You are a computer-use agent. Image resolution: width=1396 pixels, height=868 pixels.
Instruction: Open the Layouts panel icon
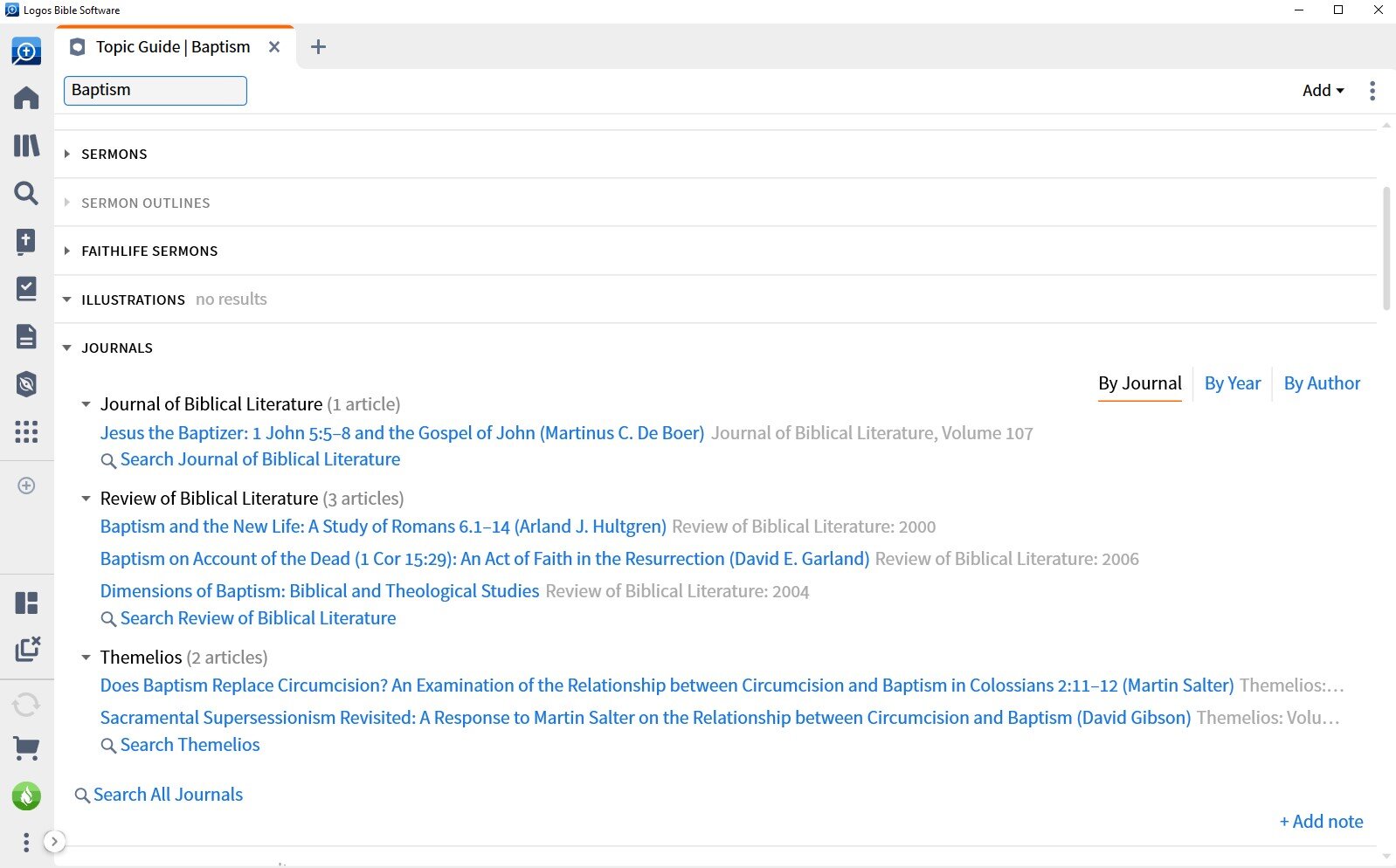coord(26,603)
